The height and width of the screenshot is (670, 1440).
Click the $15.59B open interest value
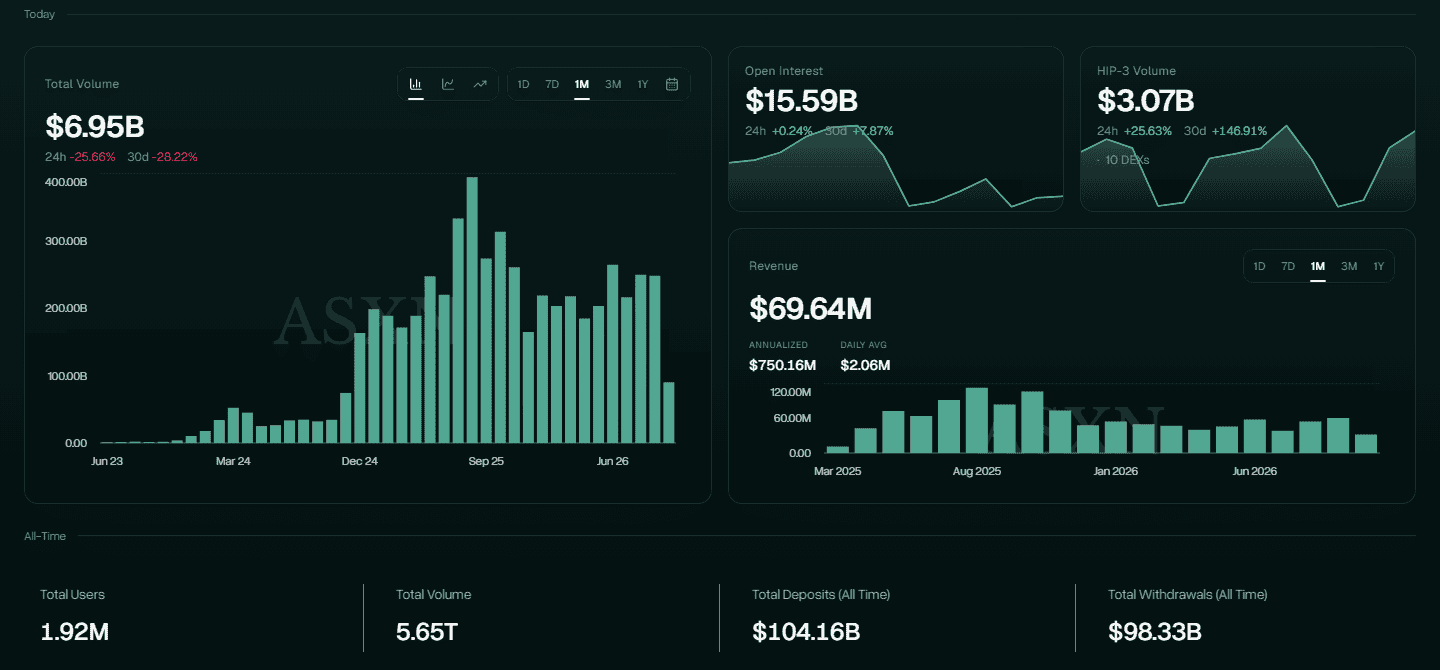(x=802, y=101)
